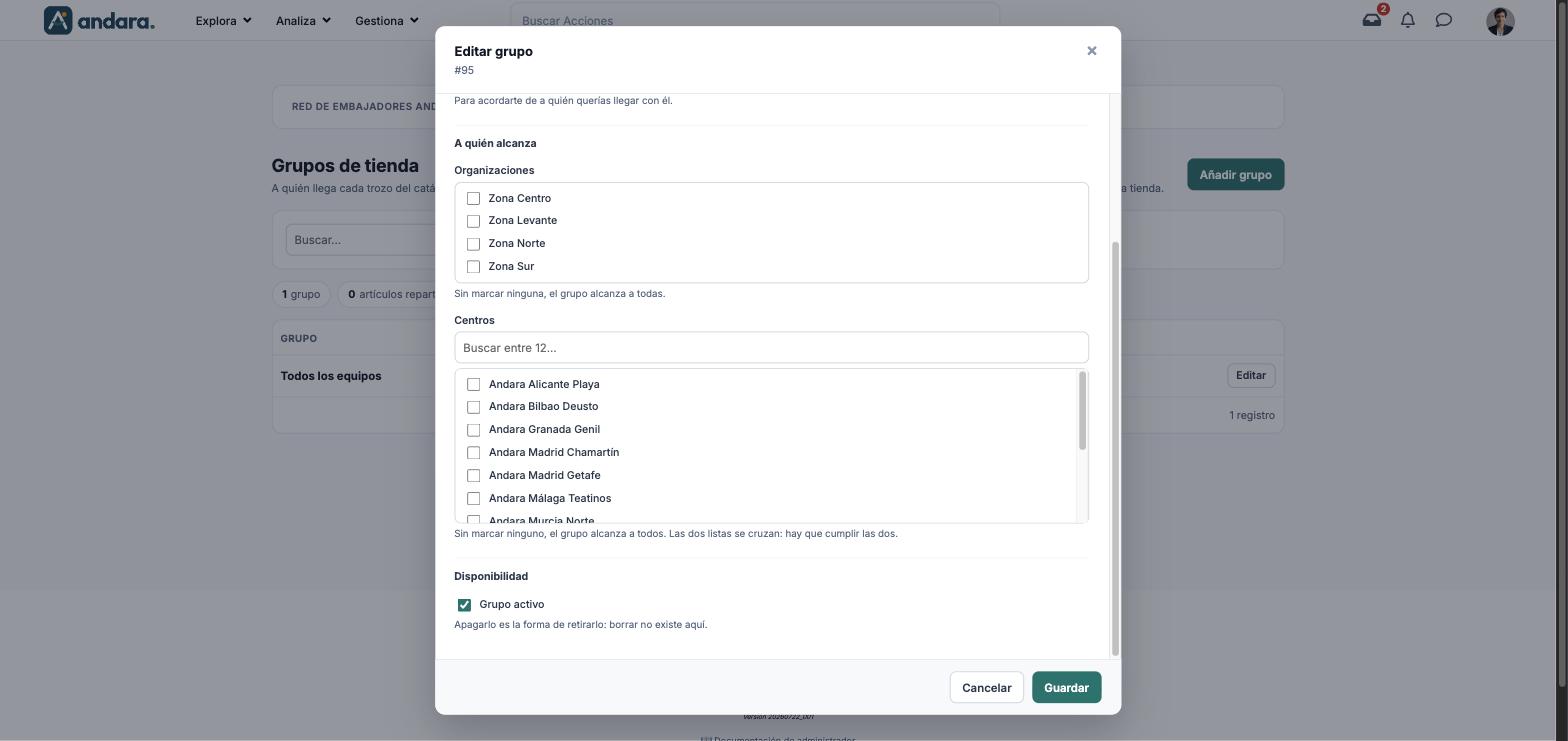Expand the Explora menu
The image size is (1568, 741).
coord(223,20)
